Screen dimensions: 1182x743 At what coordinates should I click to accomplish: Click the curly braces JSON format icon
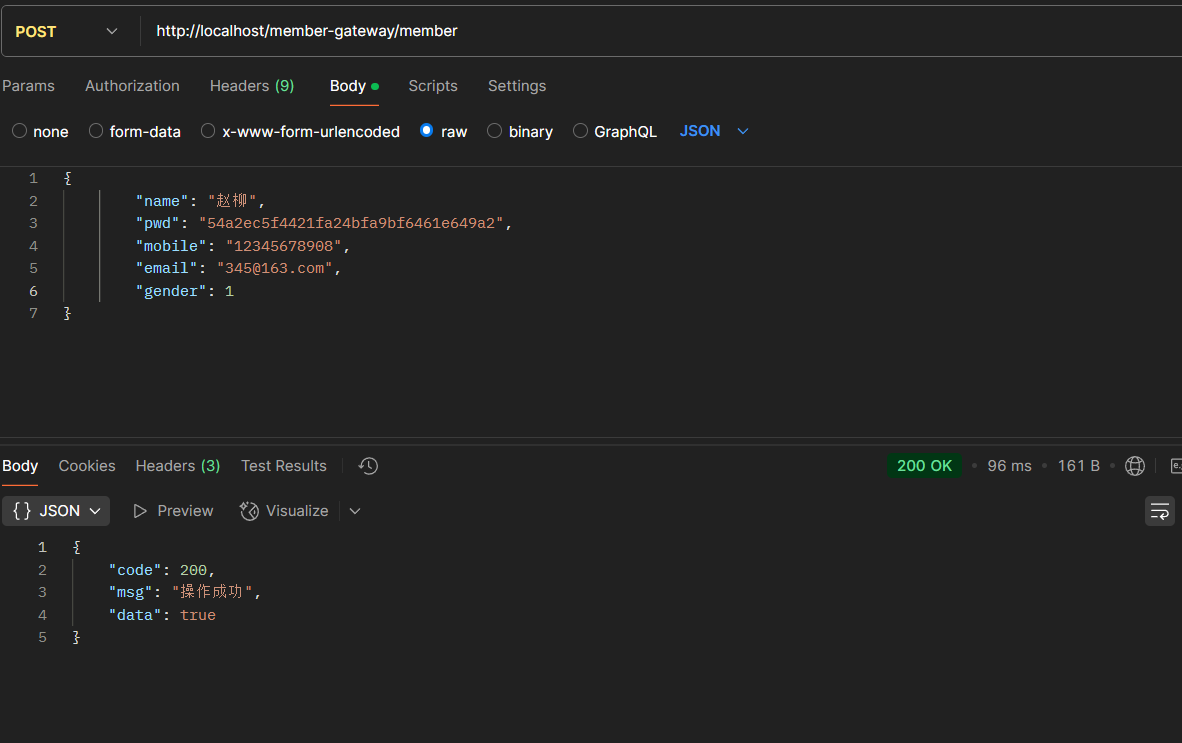pos(22,511)
